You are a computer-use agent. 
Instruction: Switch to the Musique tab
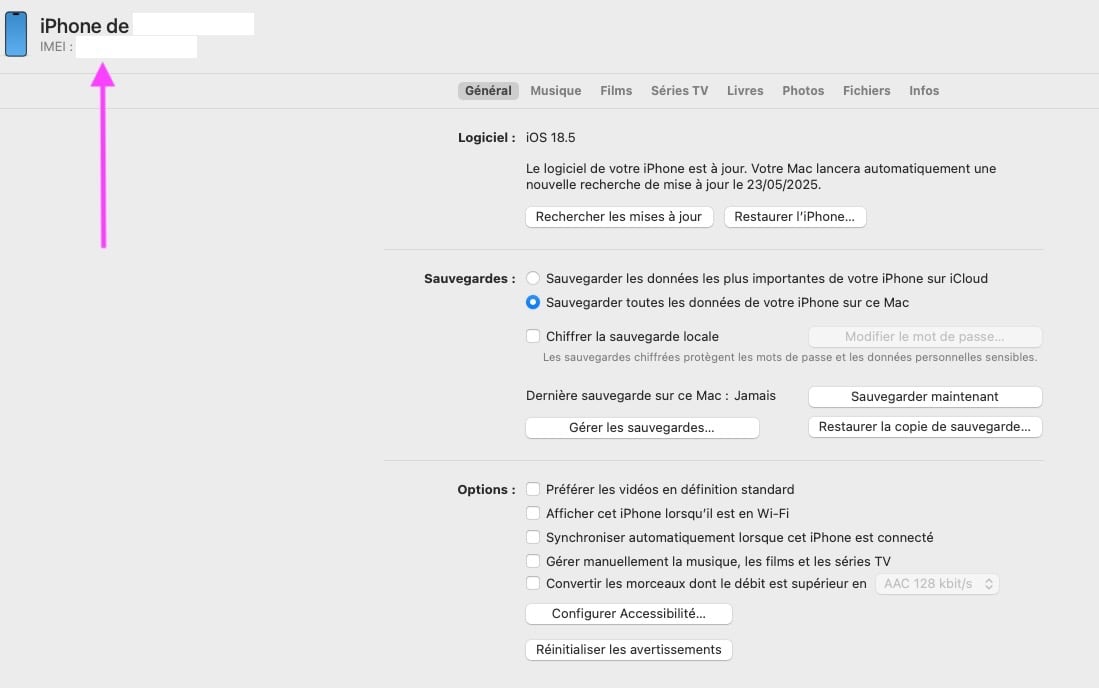tap(556, 90)
